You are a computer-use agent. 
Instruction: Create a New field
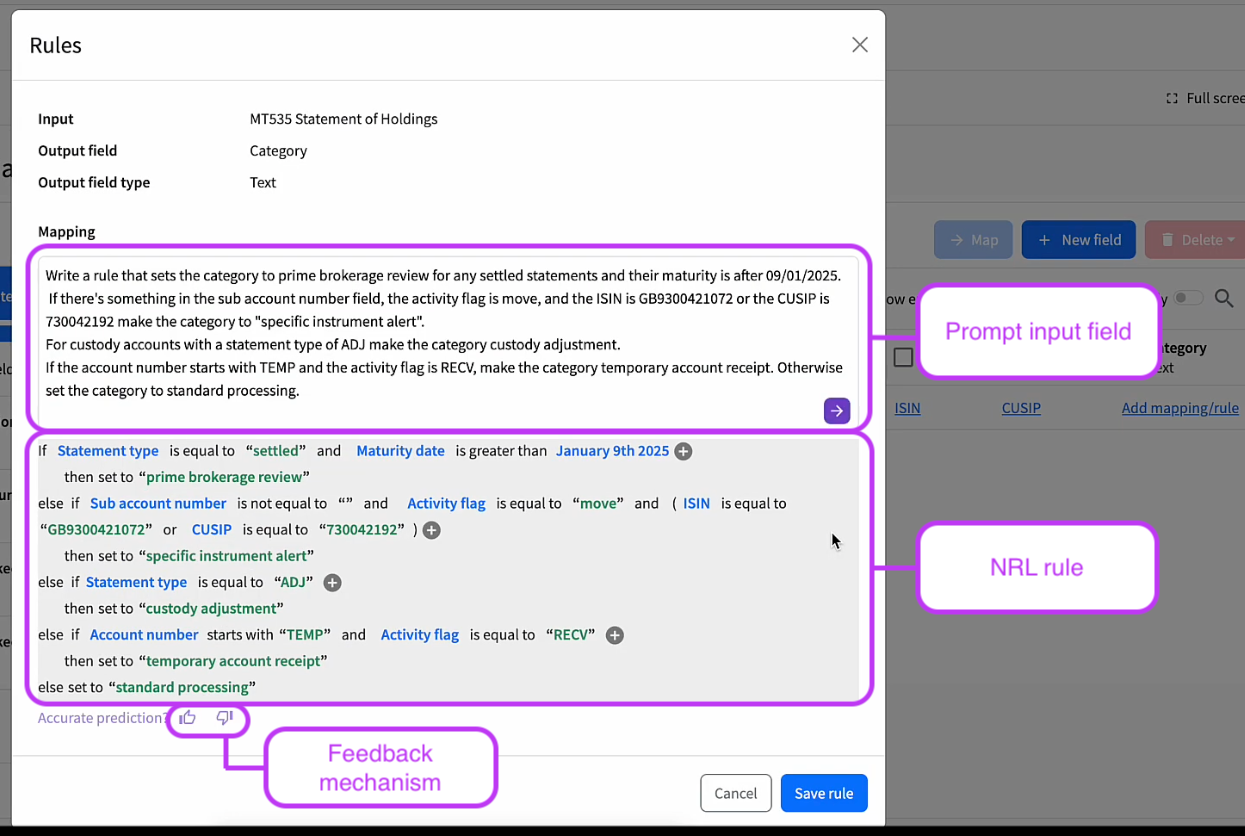[x=1078, y=239]
